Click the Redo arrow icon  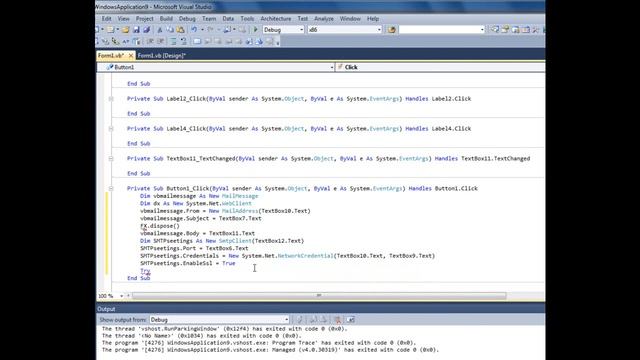210,30
